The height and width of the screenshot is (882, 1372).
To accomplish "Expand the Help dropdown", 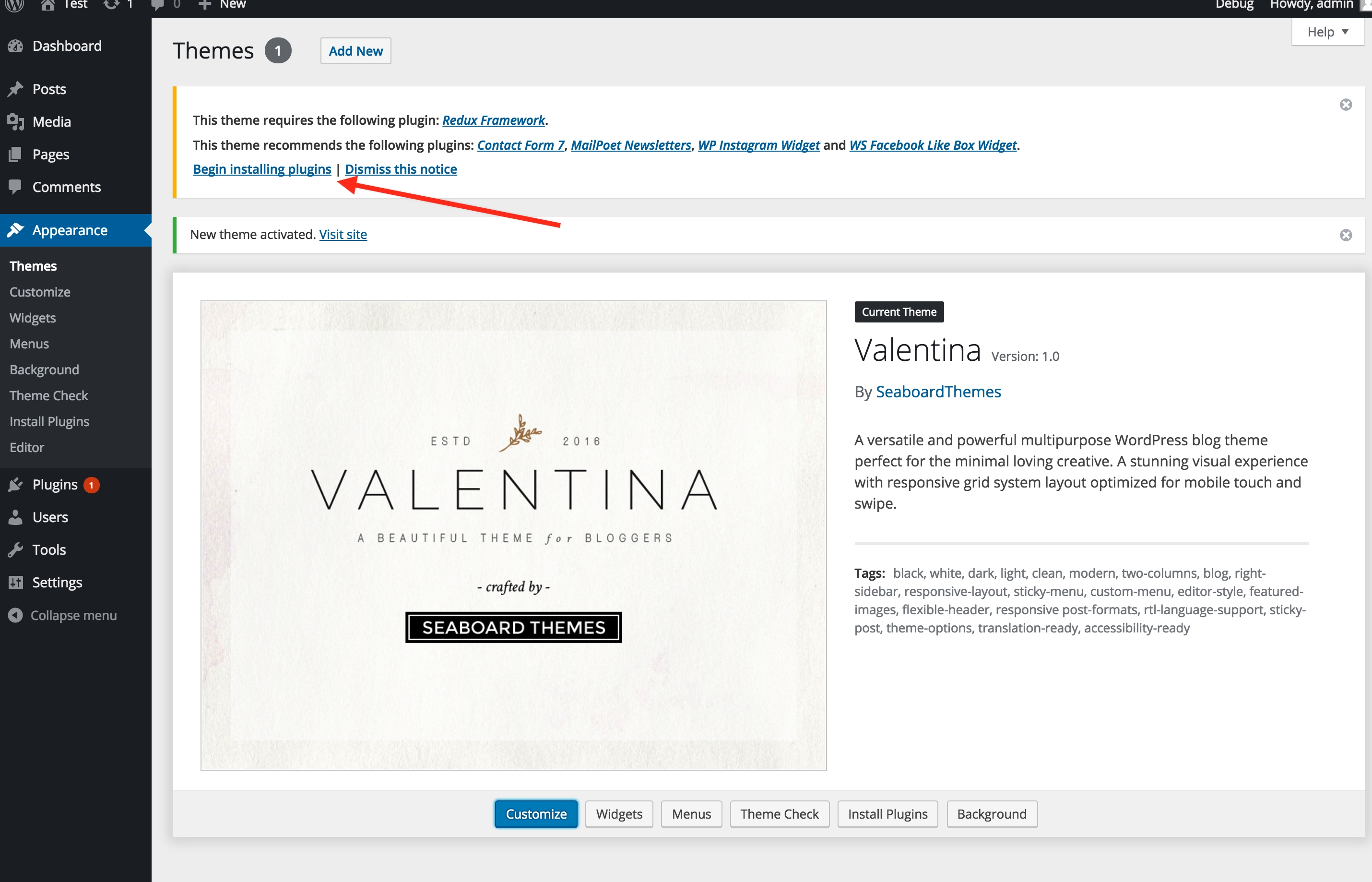I will pos(1328,32).
